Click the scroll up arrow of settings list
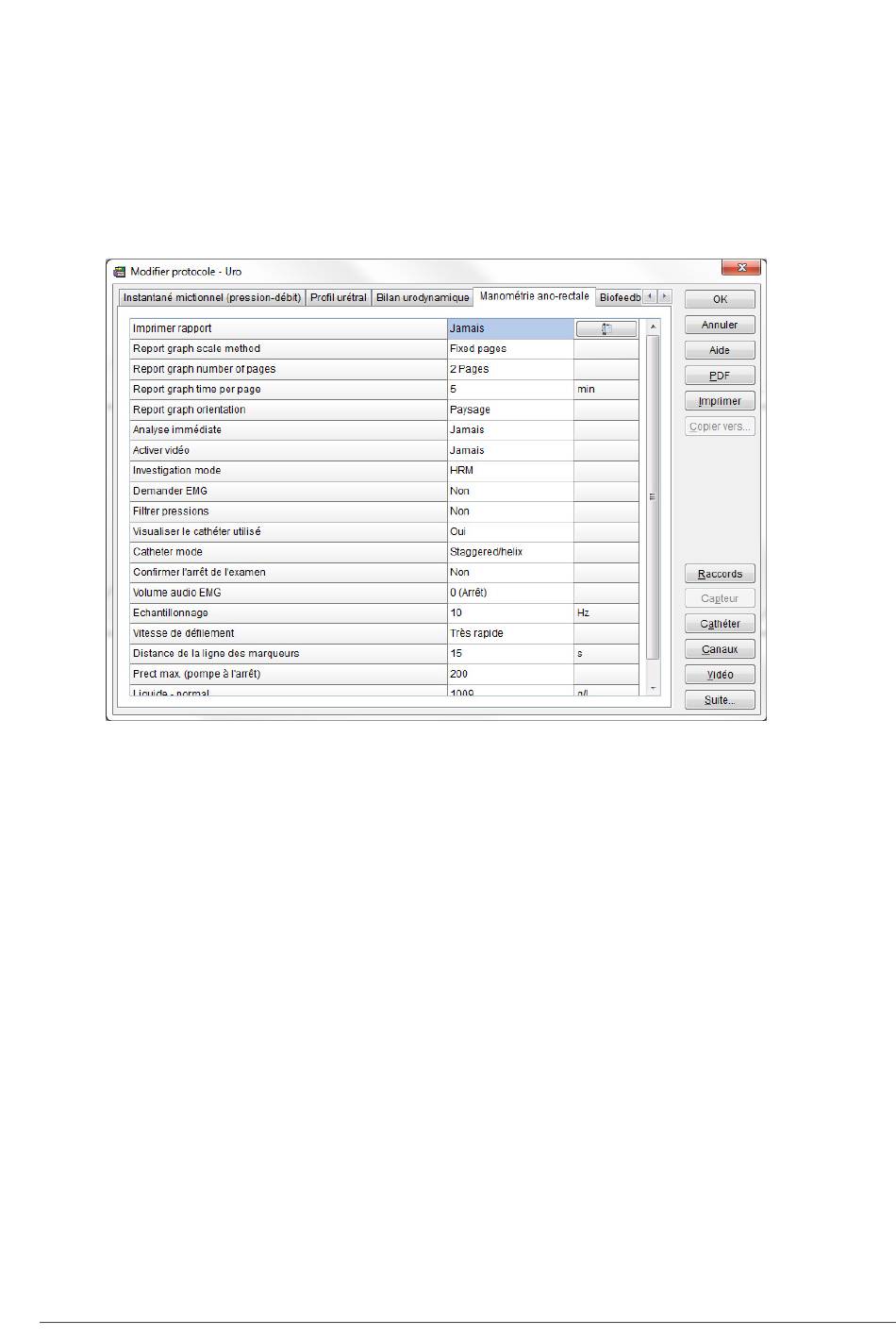The height and width of the screenshot is (1340, 896). [x=654, y=327]
